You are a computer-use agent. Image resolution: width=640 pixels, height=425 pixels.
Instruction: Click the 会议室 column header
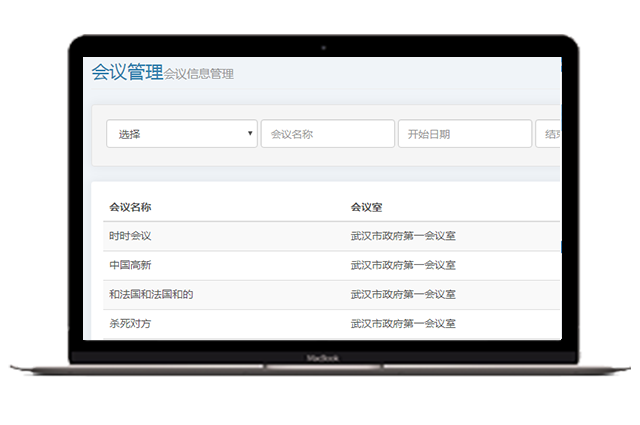tap(366, 207)
